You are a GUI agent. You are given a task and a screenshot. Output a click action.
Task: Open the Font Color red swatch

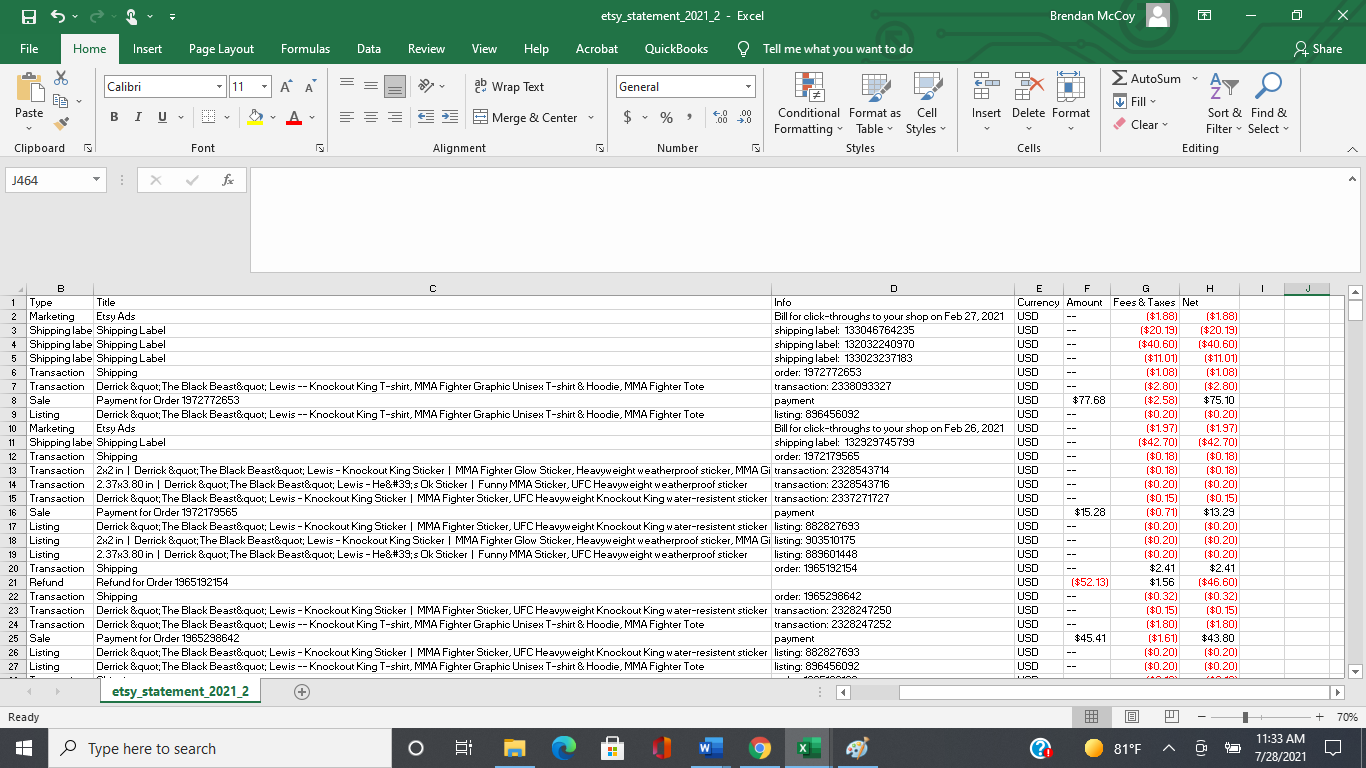(294, 117)
